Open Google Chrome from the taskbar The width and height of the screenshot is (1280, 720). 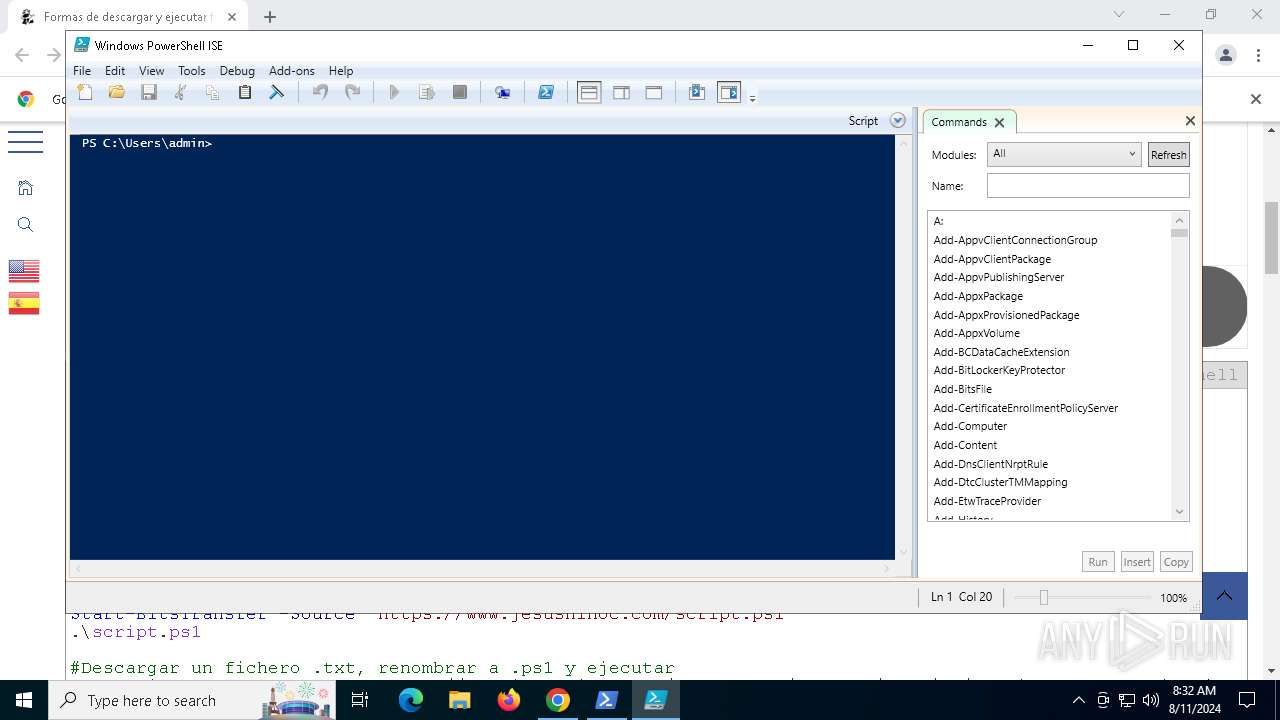pos(558,700)
